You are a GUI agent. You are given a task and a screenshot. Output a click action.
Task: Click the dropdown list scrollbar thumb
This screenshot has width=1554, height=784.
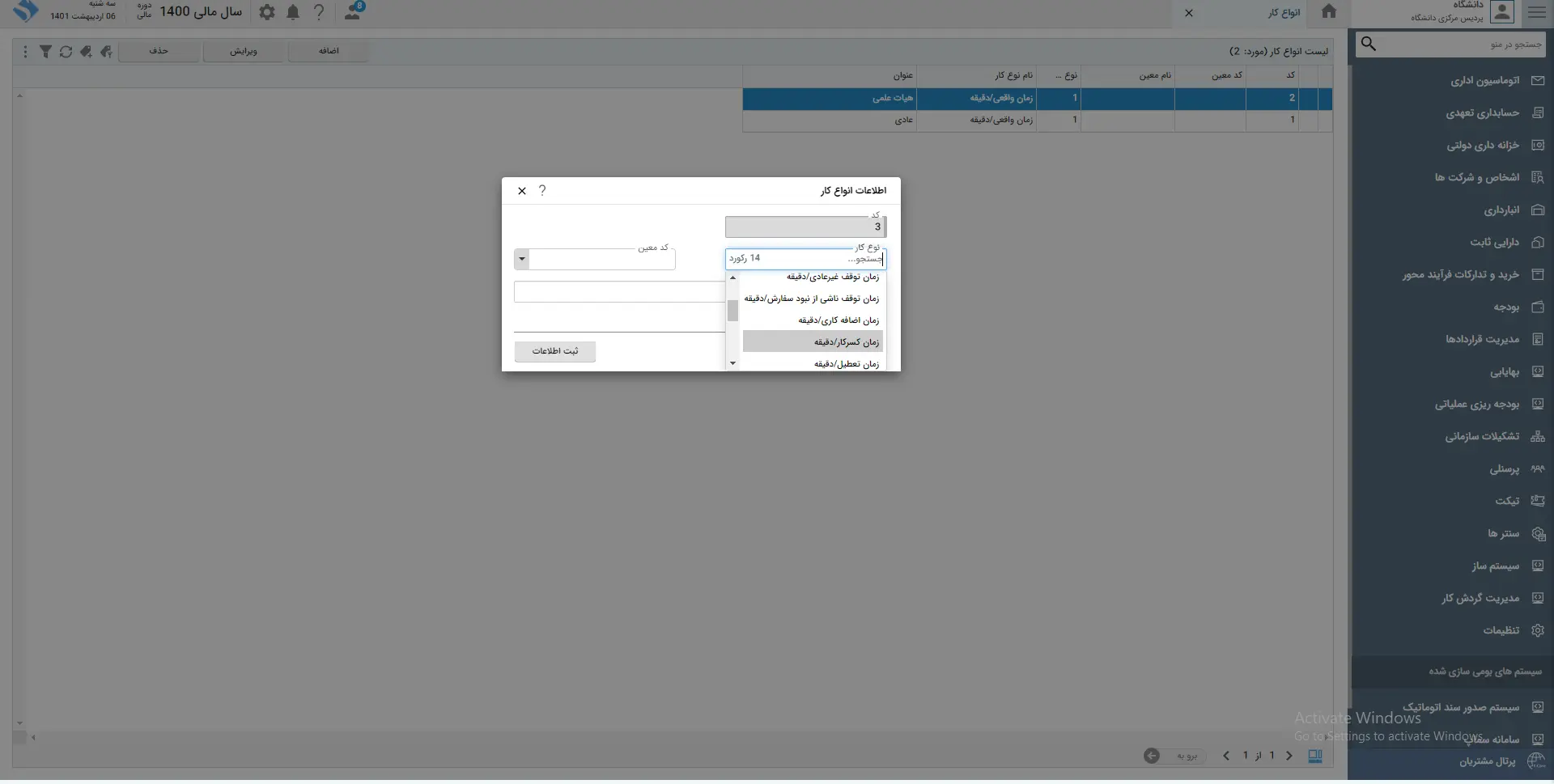(x=732, y=311)
